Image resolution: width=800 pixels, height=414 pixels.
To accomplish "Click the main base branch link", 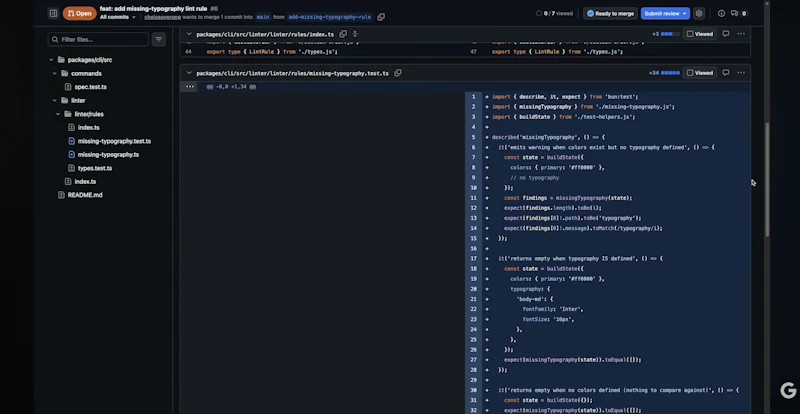I will click(x=263, y=17).
